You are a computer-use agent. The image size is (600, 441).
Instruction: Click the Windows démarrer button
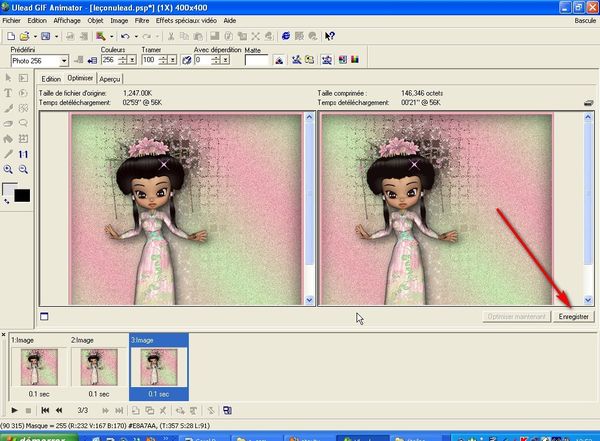coord(39,437)
